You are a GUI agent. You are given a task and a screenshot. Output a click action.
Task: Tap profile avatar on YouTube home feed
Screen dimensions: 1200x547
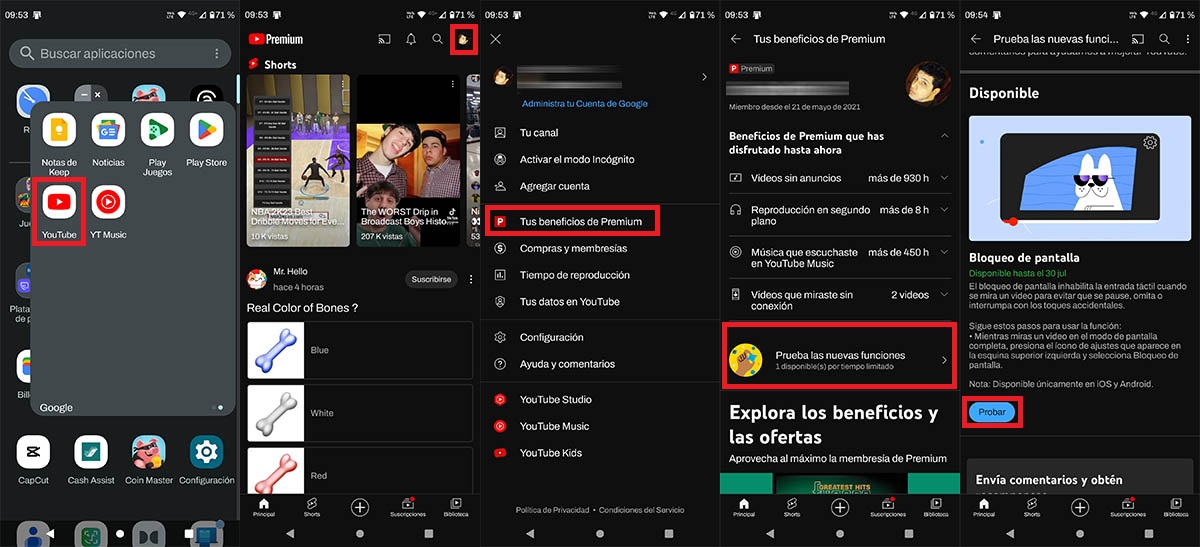coord(463,39)
